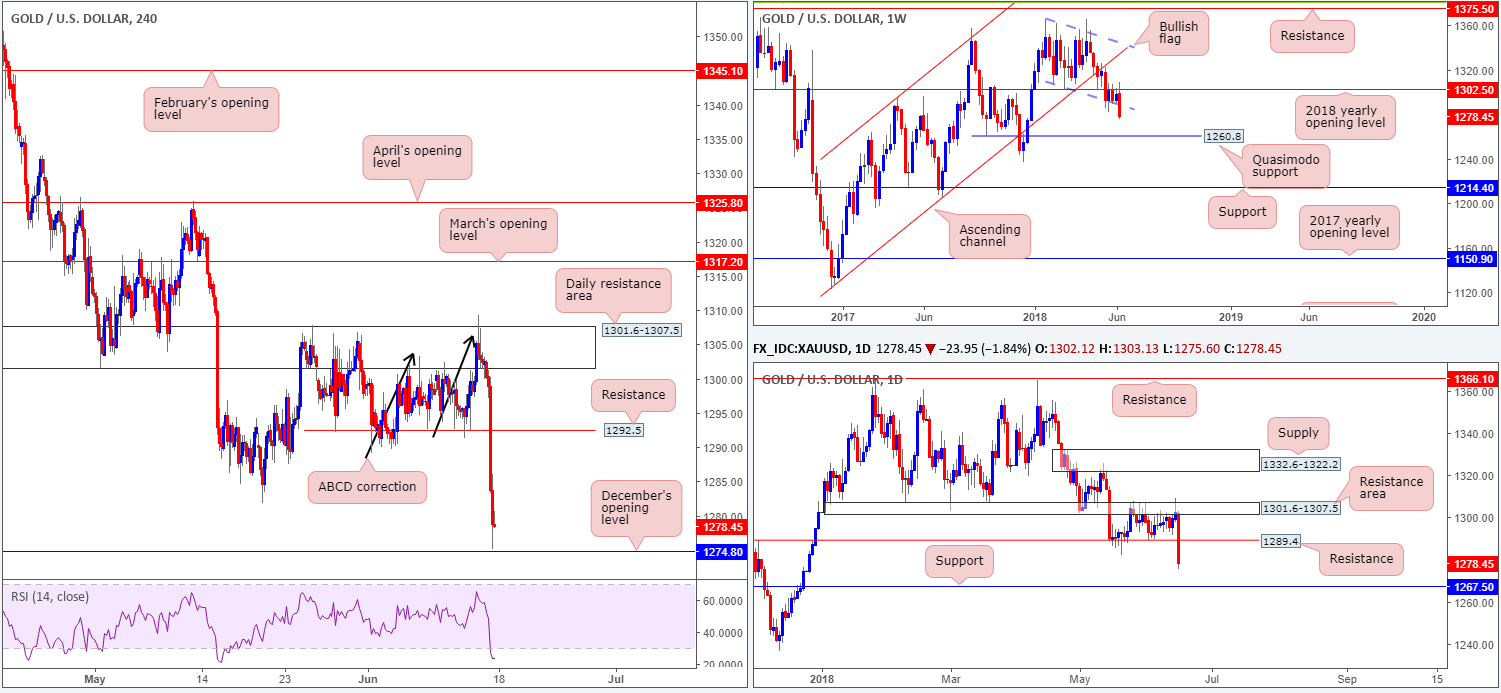This screenshot has width=1501, height=693.
Task: Click the 1278.45 price tag on the 240 chart
Action: coord(720,526)
